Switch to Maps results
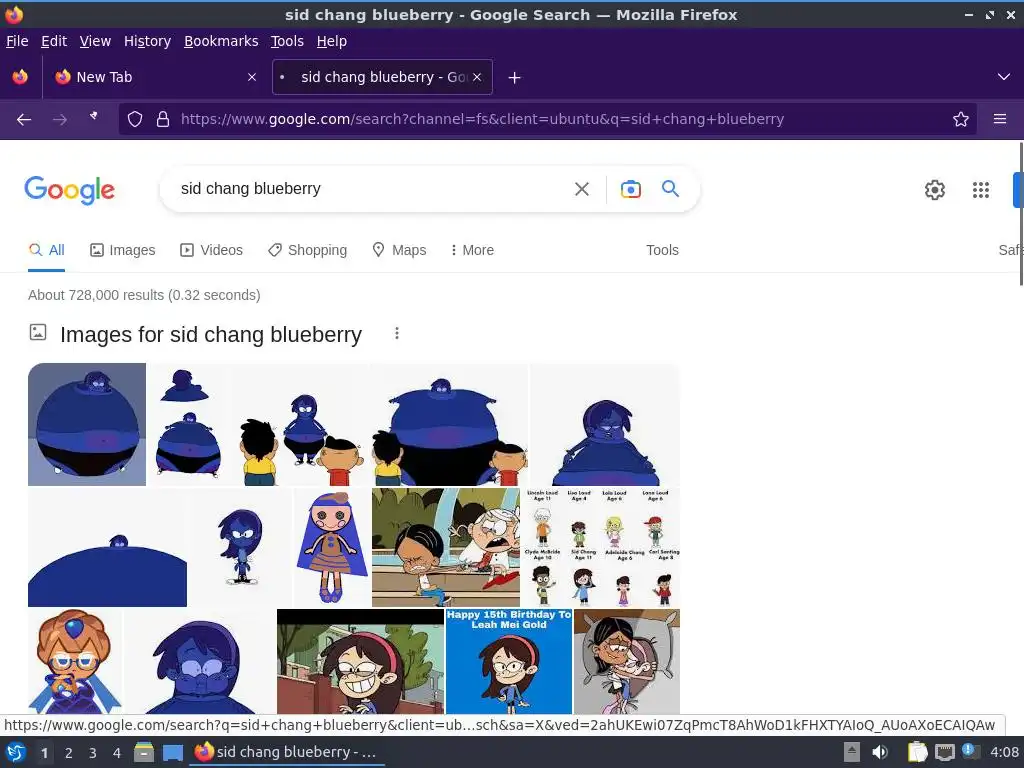The height and width of the screenshot is (768, 1024). pyautogui.click(x=399, y=250)
